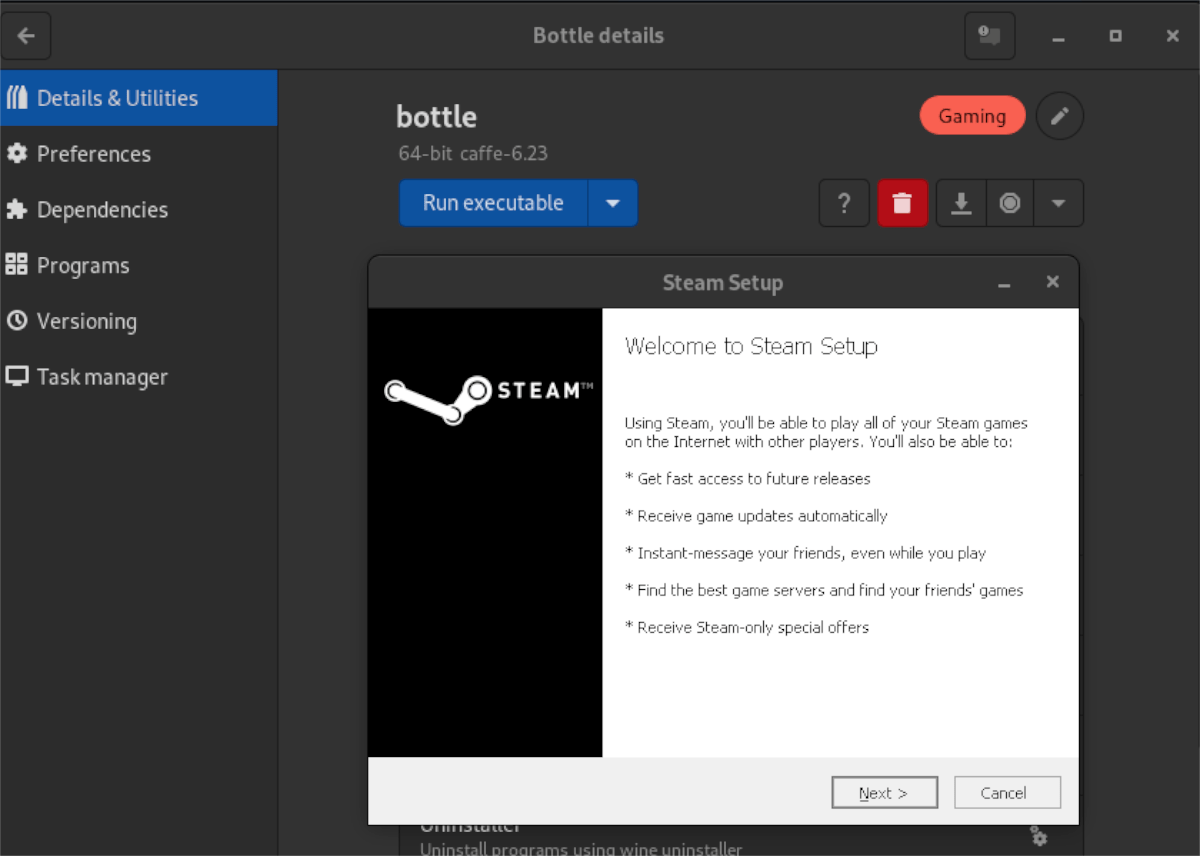This screenshot has height=856, width=1200.
Task: Open the help question mark icon
Action: (844, 203)
